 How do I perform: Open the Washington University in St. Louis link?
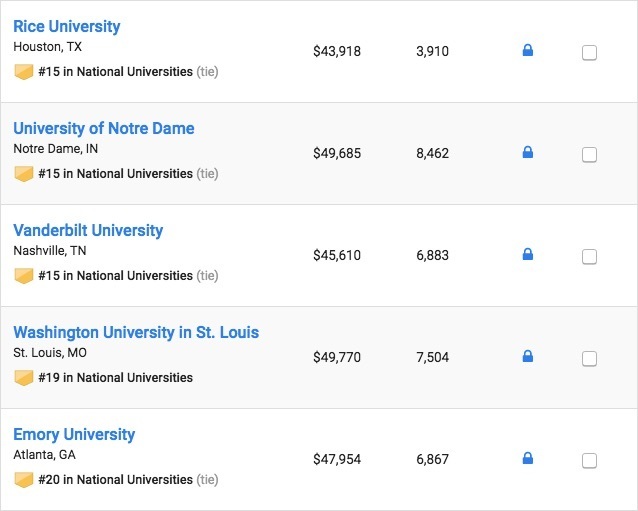136,332
